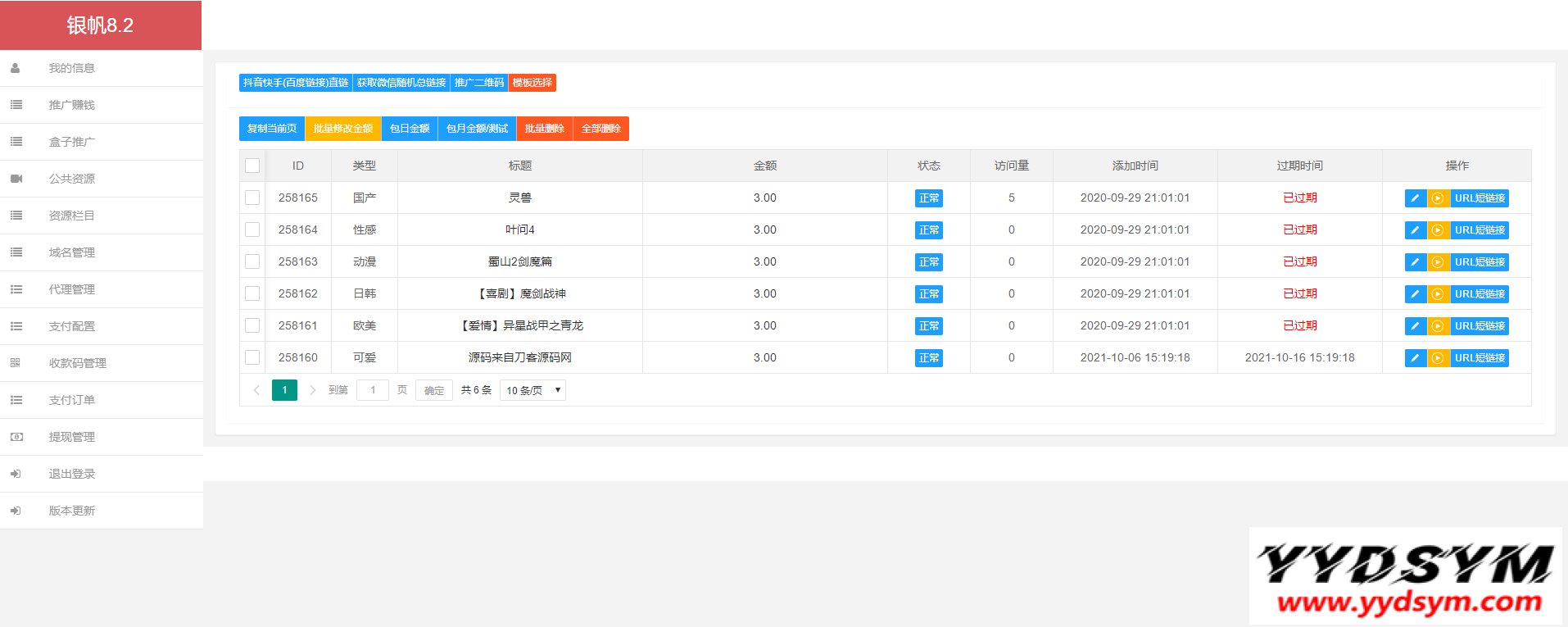Open 支付订单 in the sidebar menu
Image resolution: width=1568 pixels, height=627 pixels.
click(72, 400)
